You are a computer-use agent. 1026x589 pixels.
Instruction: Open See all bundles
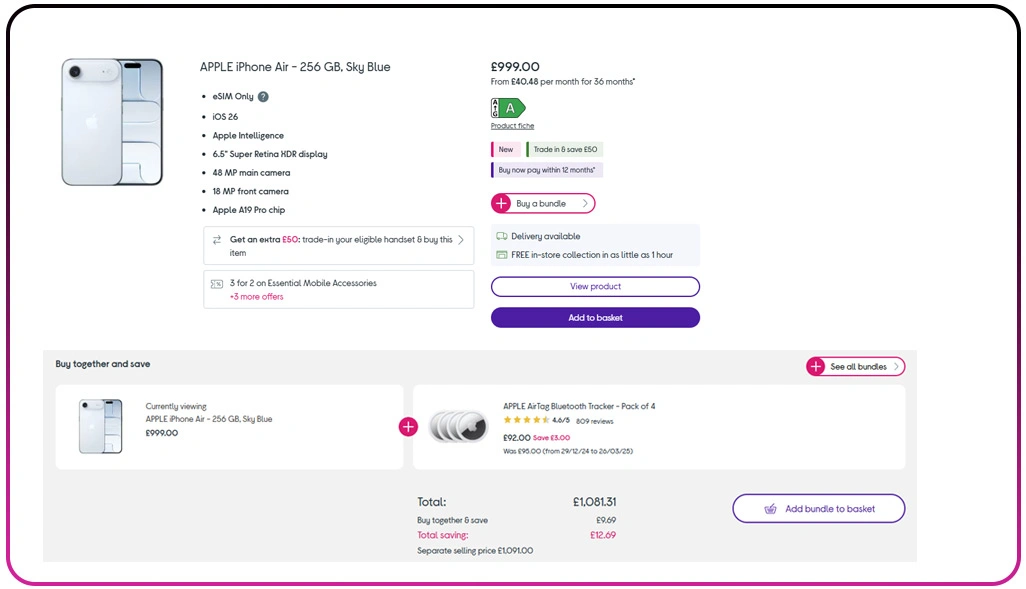point(855,366)
